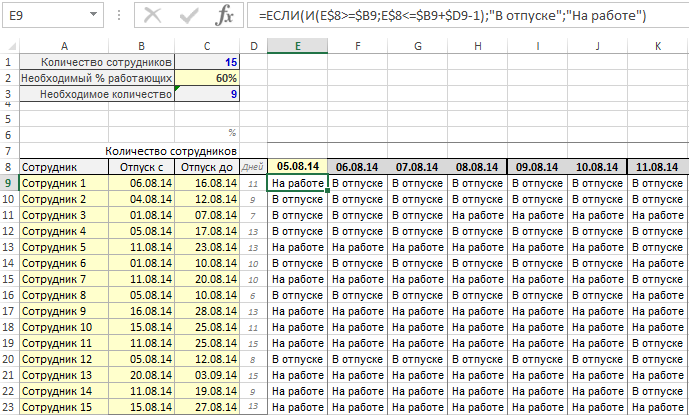The height and width of the screenshot is (415, 689).
Task: Click cell with employee count value 15
Action: click(x=207, y=62)
